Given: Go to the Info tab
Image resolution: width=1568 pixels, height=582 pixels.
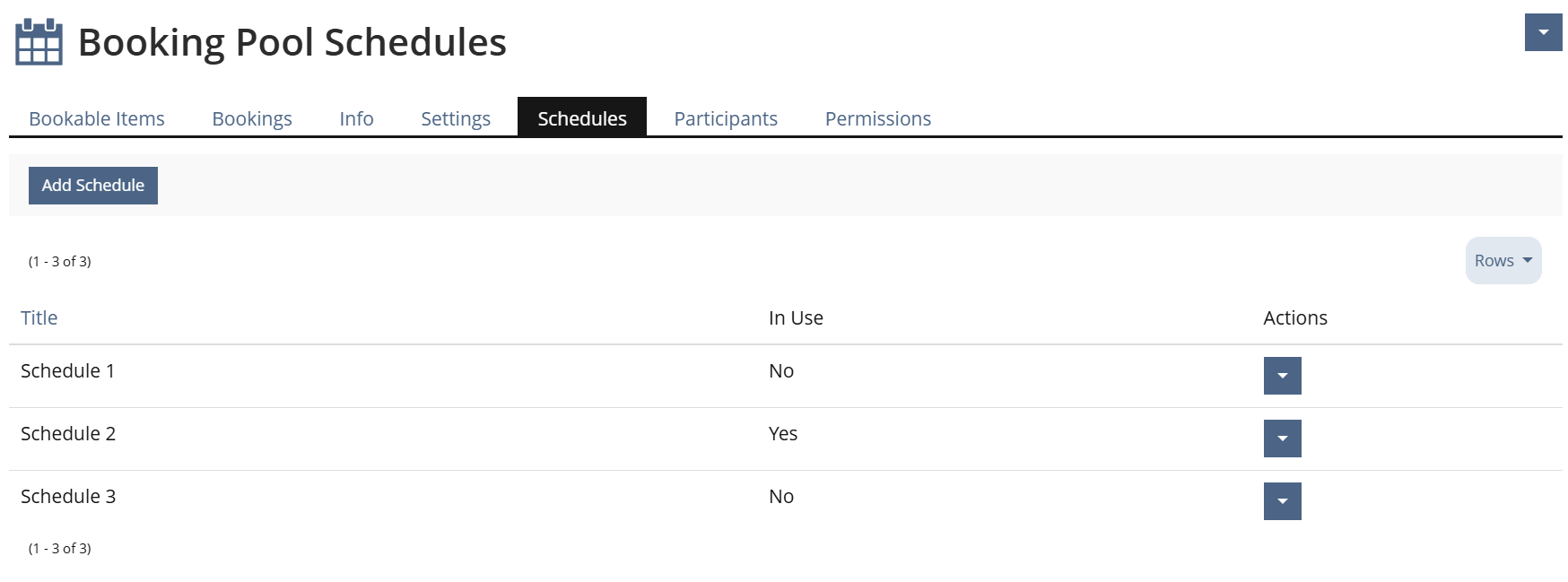Looking at the screenshot, I should (356, 118).
